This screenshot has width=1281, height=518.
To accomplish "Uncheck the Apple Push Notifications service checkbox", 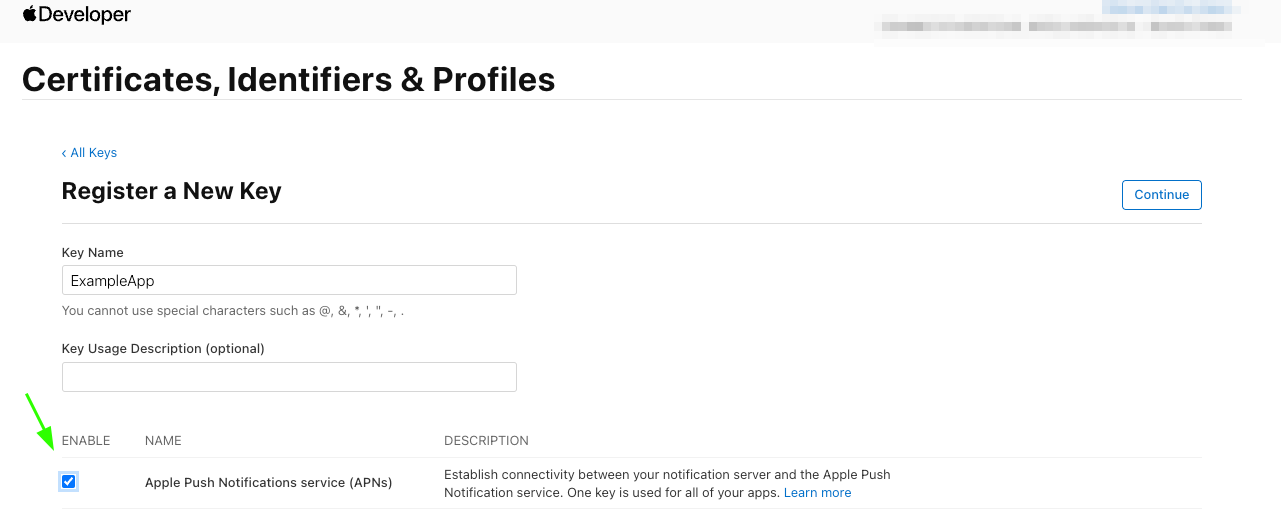I will click(x=68, y=482).
